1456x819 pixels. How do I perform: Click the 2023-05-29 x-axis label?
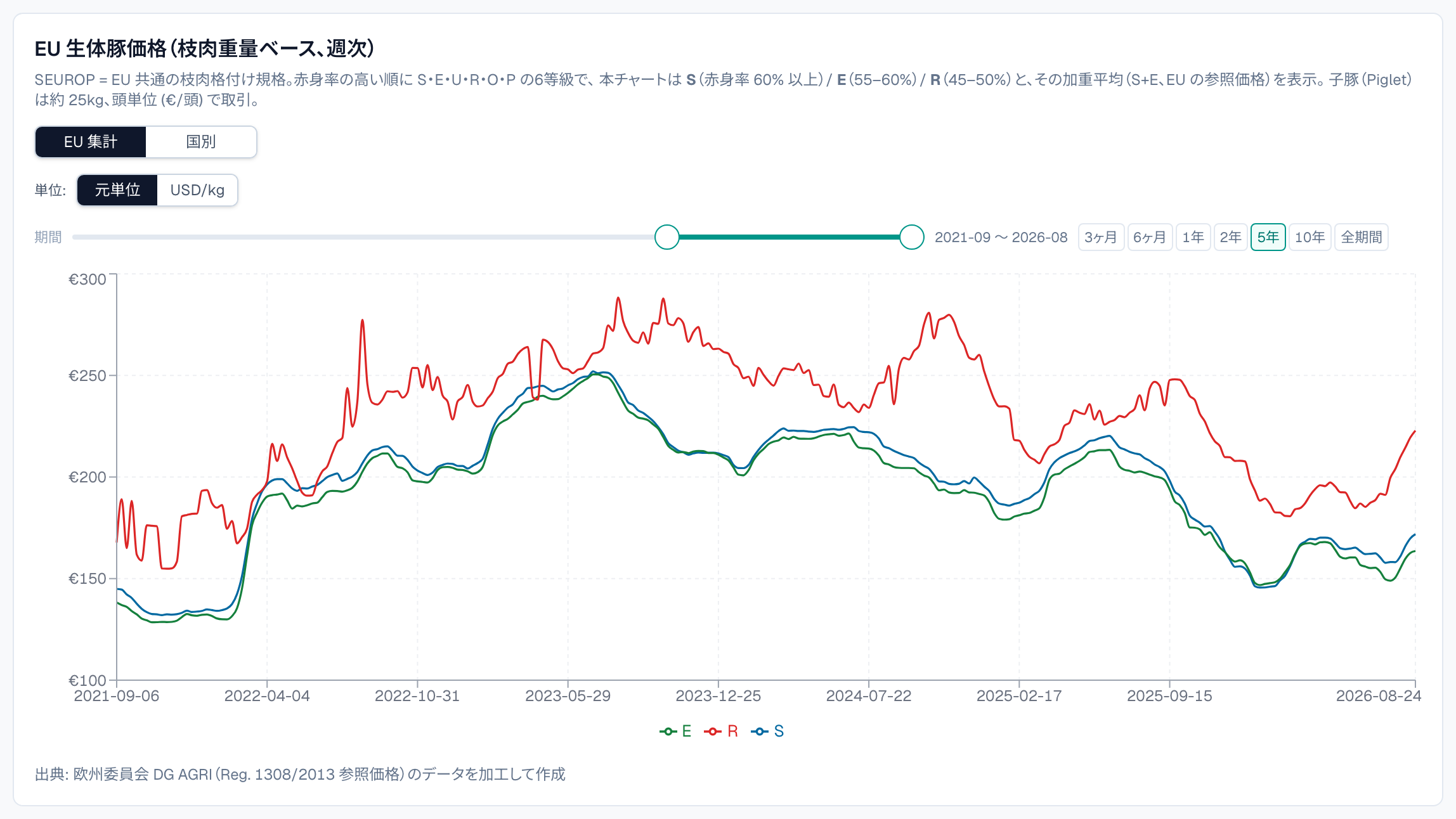568,696
